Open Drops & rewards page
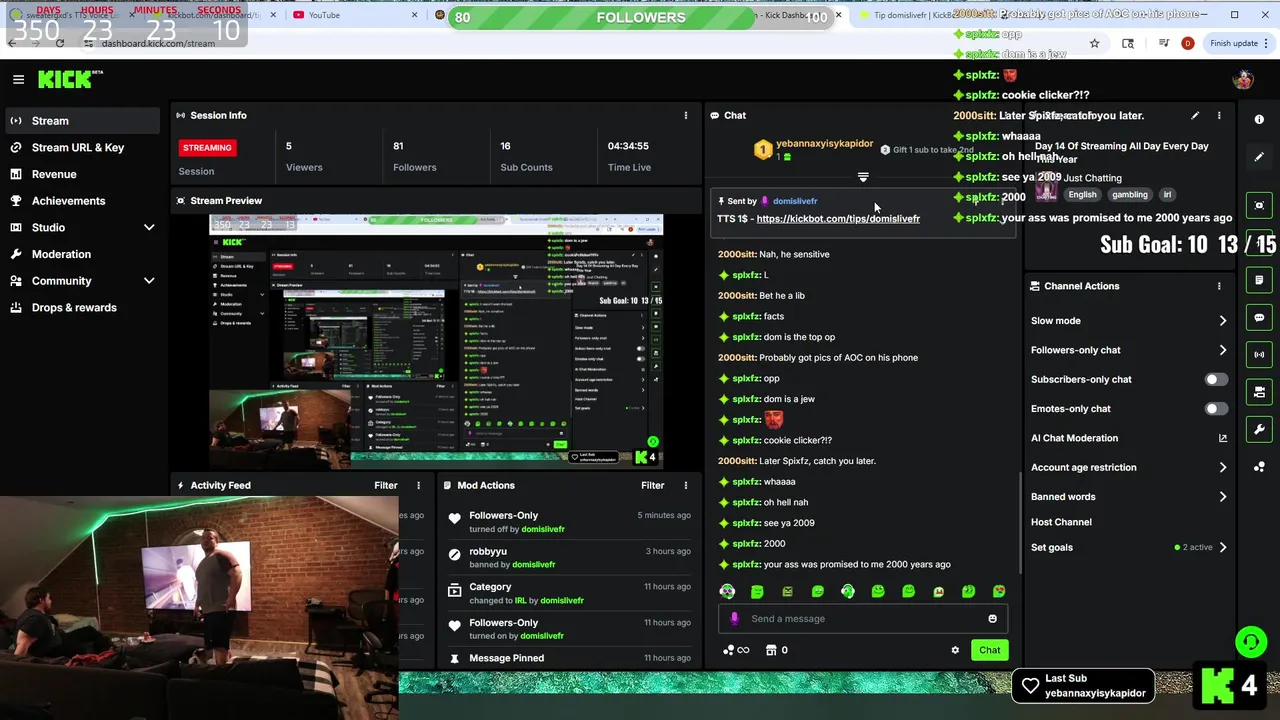 (82, 308)
